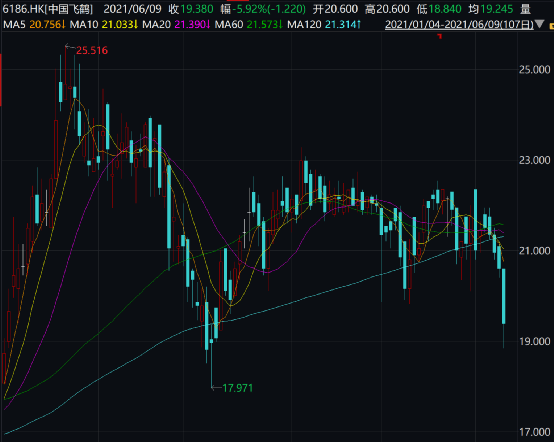Click the last large cyan candlestick

pos(503,296)
